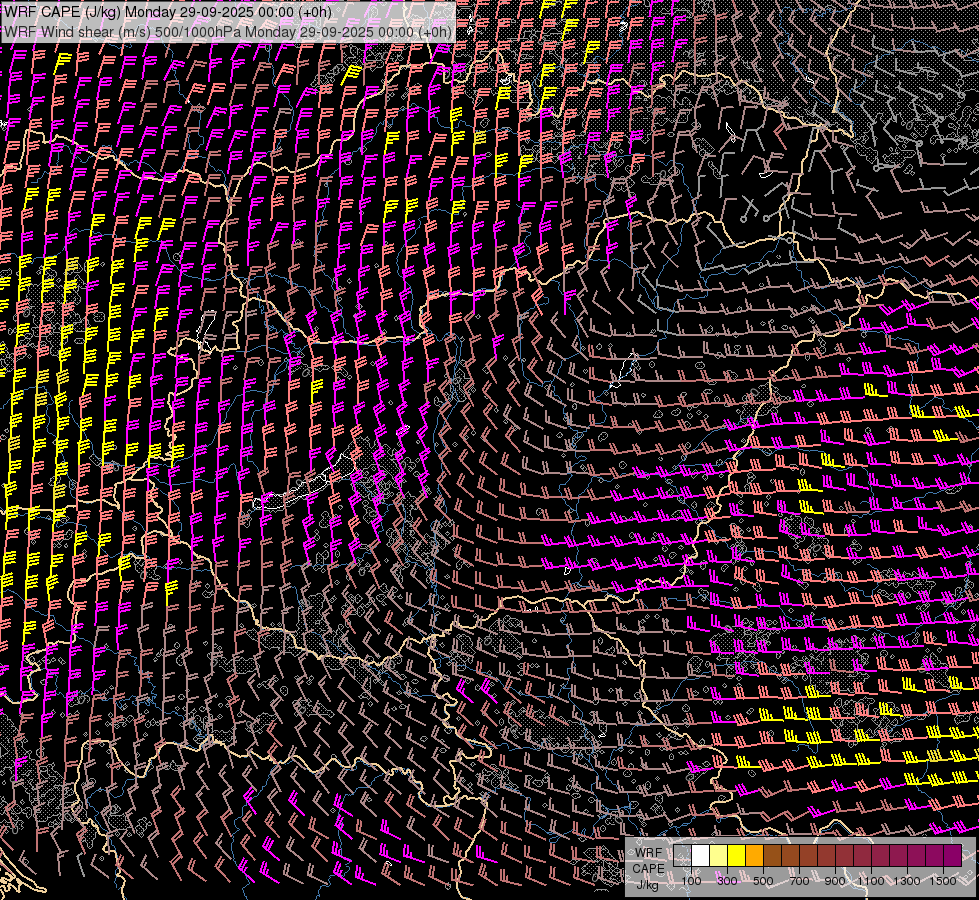Click the CAPE word in the legend
Image resolution: width=979 pixels, height=900 pixels.
[648, 869]
